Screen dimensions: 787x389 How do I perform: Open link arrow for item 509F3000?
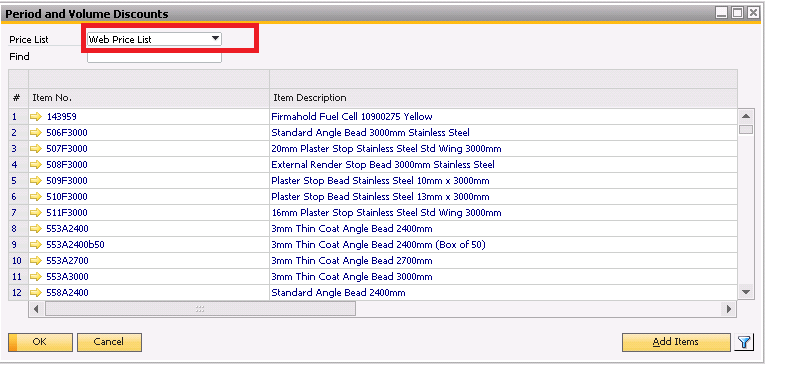pyautogui.click(x=36, y=181)
